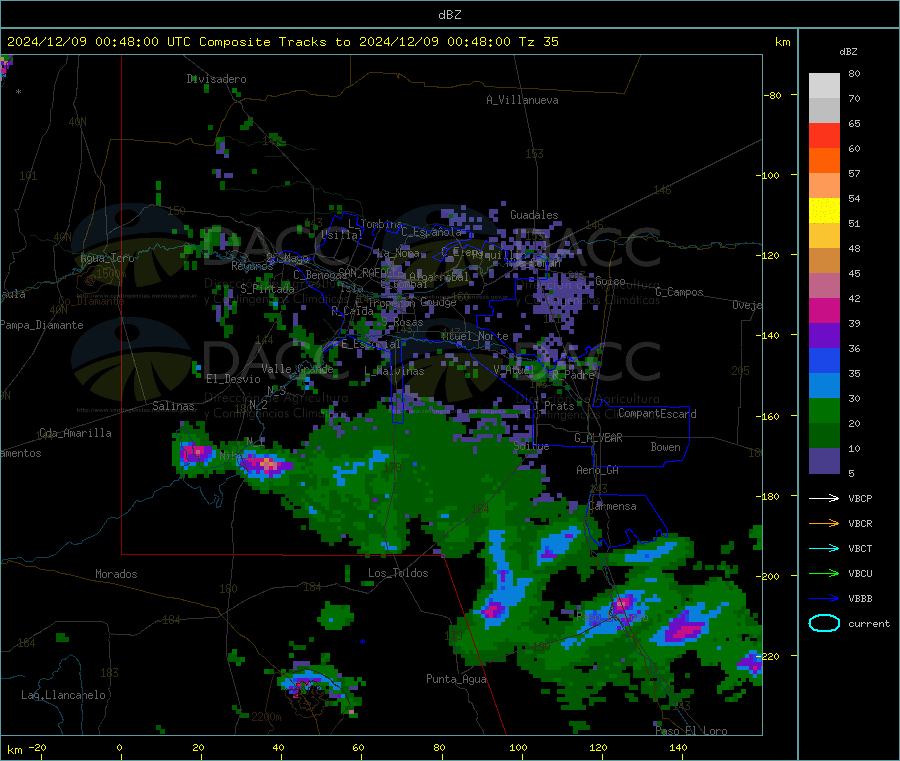
Task: Click the green VBCU arrow in legend
Action: tap(824, 573)
